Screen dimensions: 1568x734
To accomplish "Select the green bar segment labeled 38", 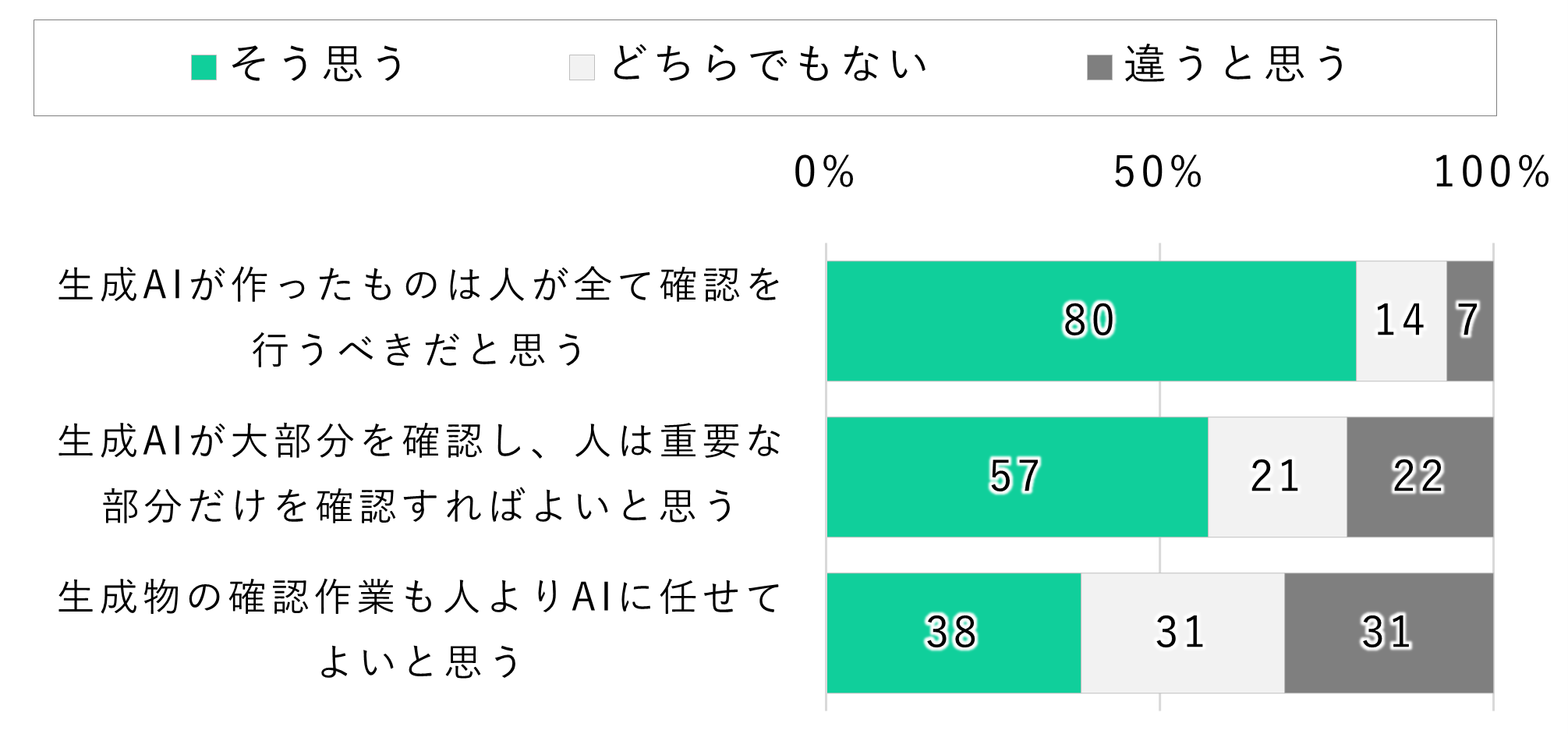I will (x=953, y=633).
